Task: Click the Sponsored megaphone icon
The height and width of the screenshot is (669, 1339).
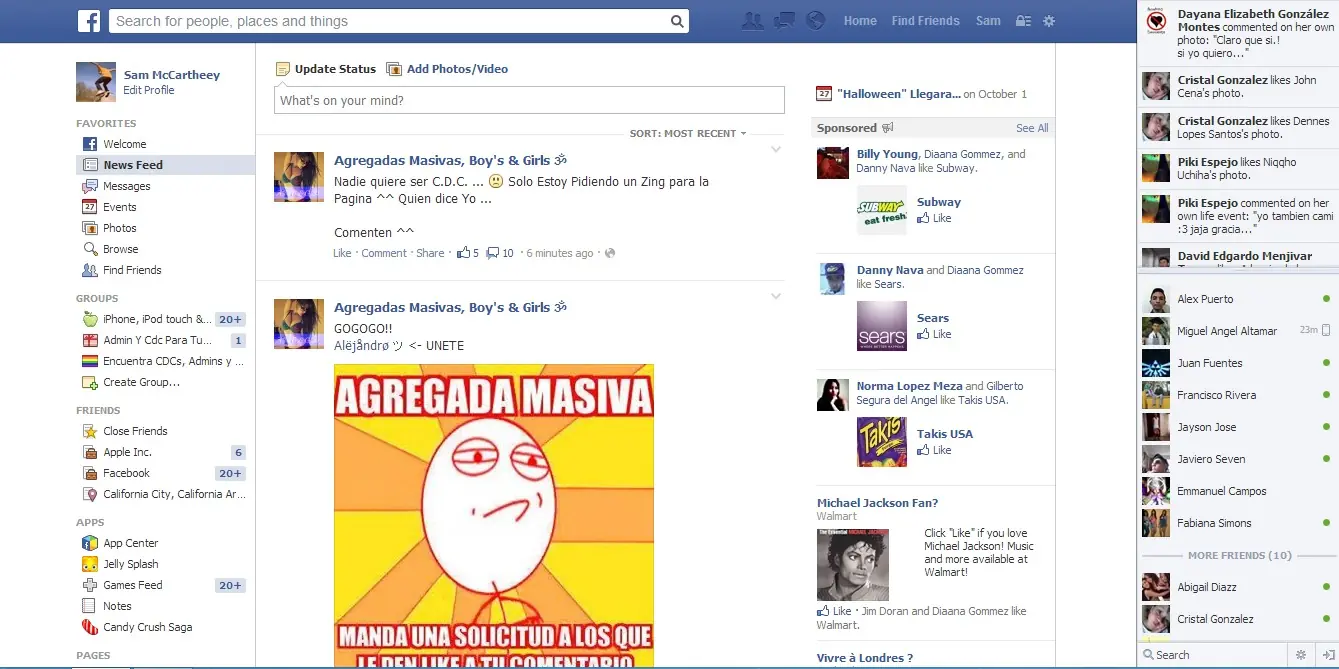Action: coord(887,128)
